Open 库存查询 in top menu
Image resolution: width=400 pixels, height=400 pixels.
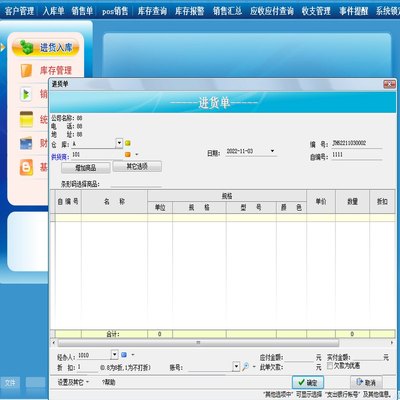tap(152, 11)
